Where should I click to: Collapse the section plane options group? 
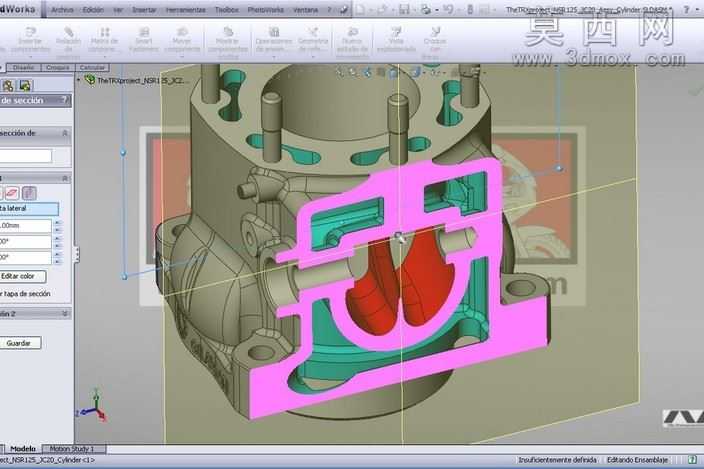pyautogui.click(x=65, y=178)
